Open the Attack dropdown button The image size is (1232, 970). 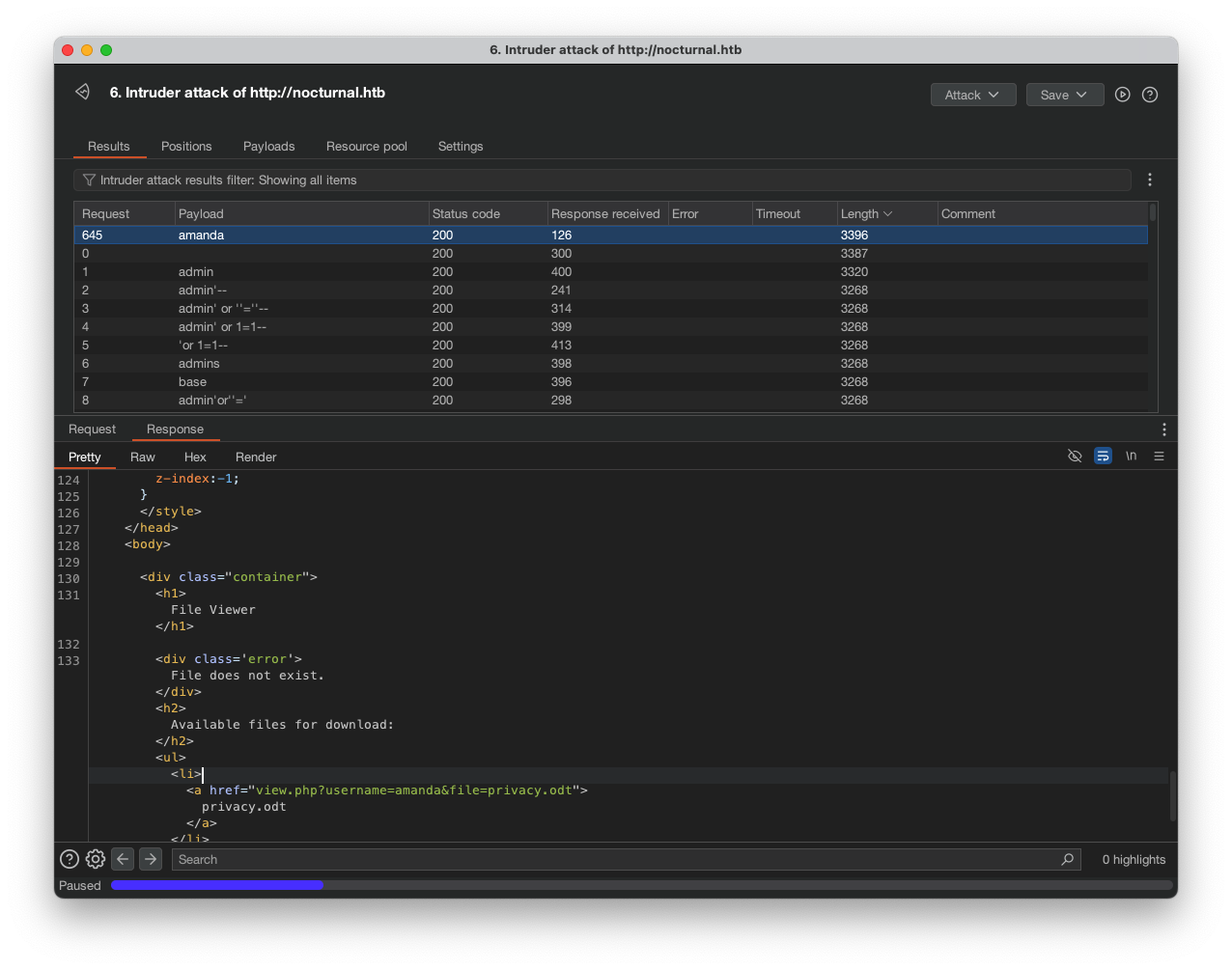pyautogui.click(x=973, y=95)
